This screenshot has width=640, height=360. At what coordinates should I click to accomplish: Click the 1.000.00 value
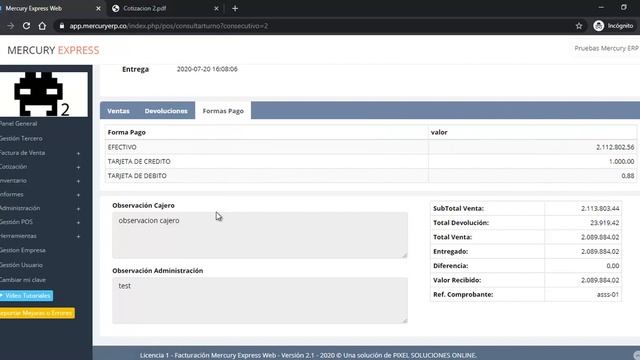click(x=622, y=161)
